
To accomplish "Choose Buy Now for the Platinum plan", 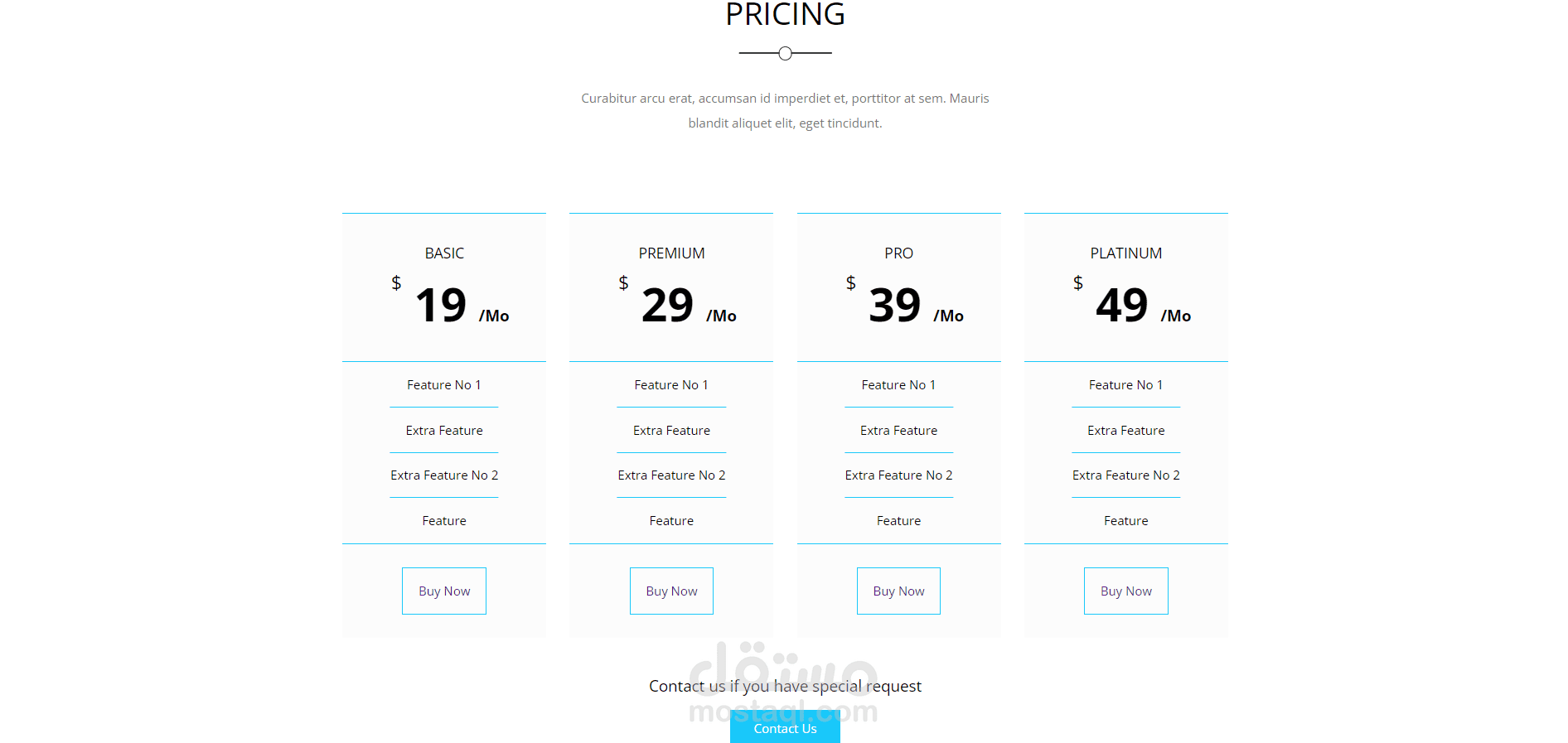I will (x=1125, y=591).
